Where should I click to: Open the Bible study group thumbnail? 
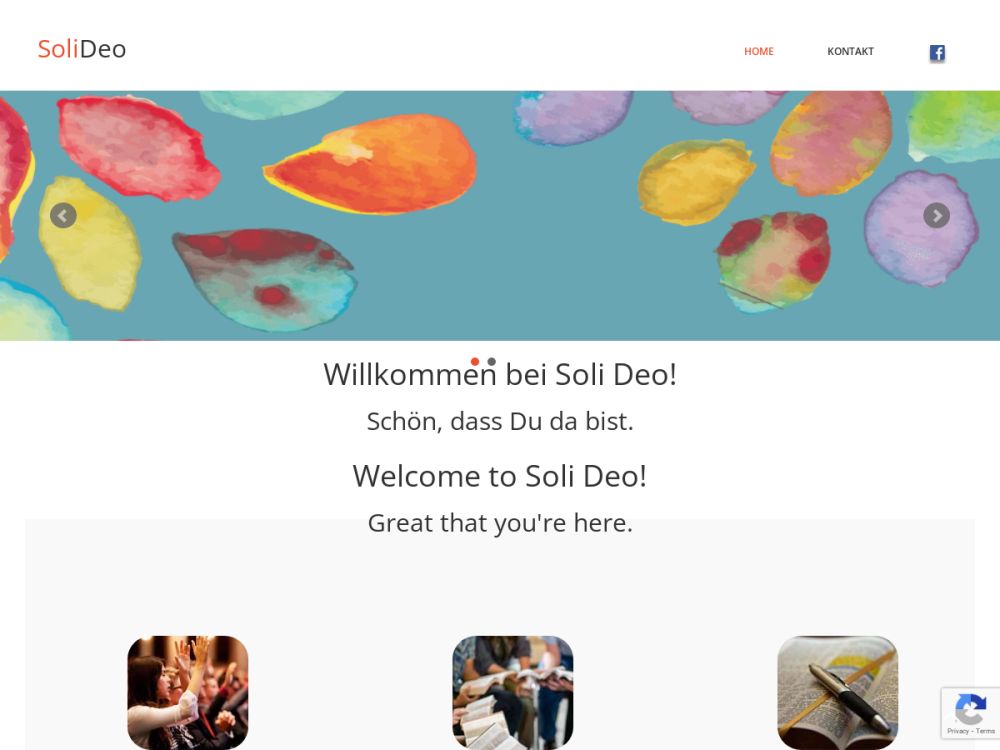pyautogui.click(x=513, y=692)
